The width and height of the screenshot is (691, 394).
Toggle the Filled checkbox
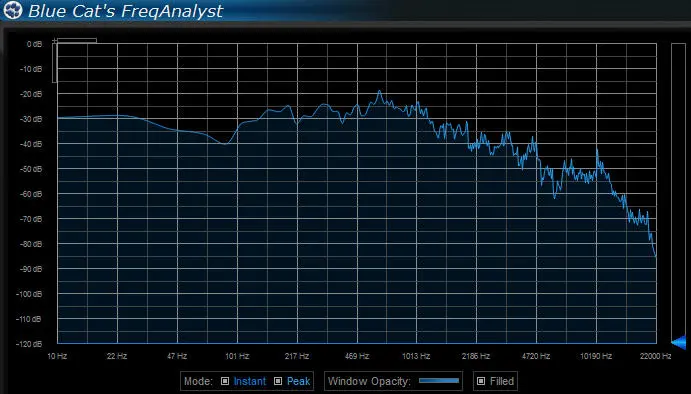pos(481,381)
